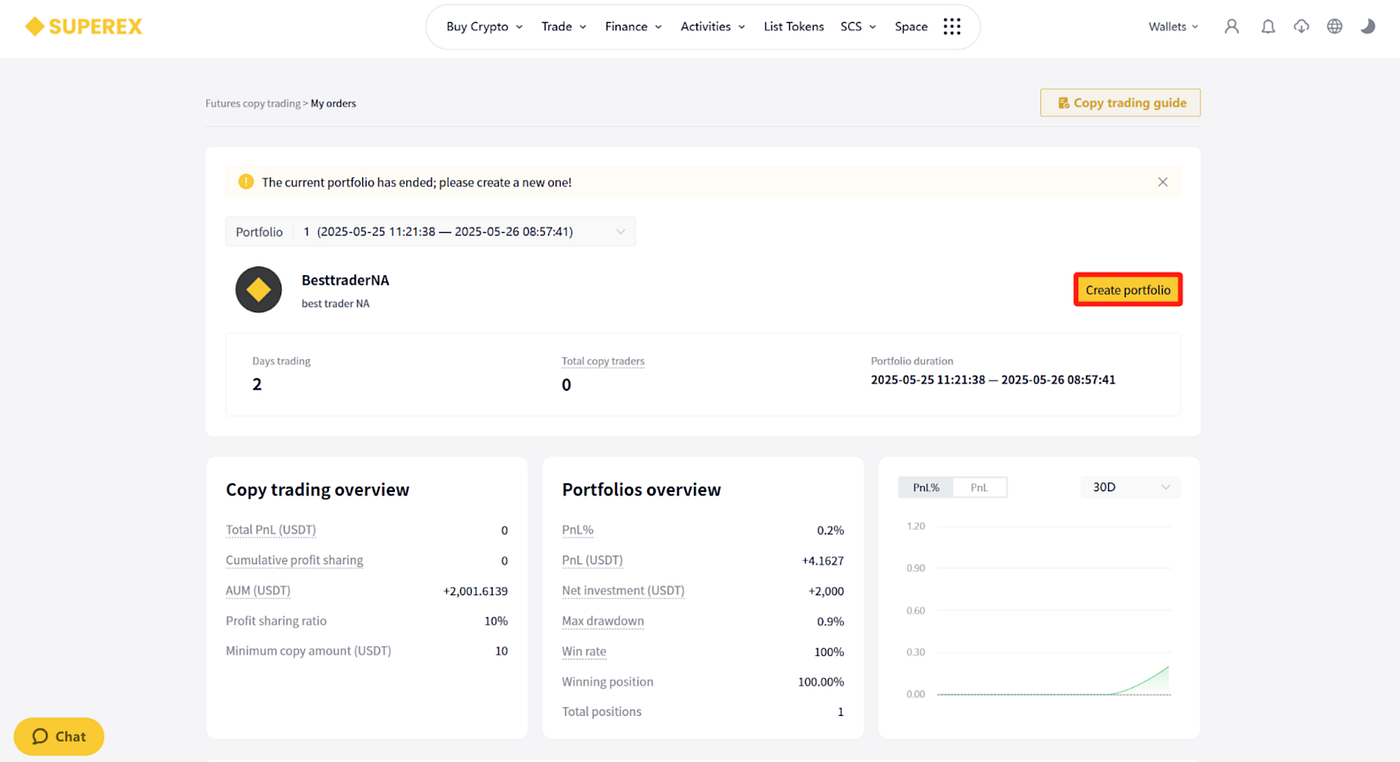Open the user profile icon
This screenshot has width=1400, height=762.
pyautogui.click(x=1232, y=27)
